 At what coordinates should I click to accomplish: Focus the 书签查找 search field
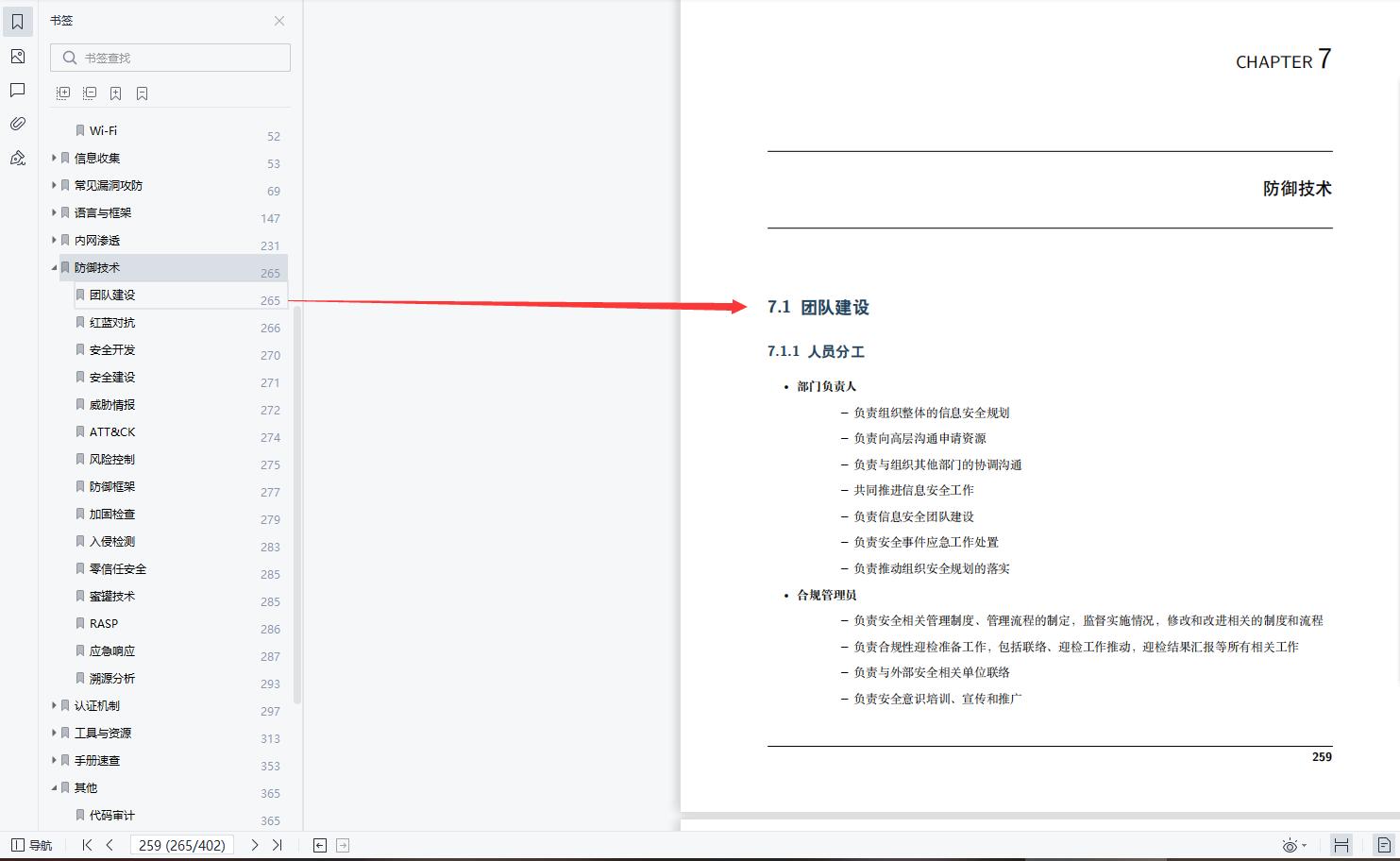click(x=170, y=58)
